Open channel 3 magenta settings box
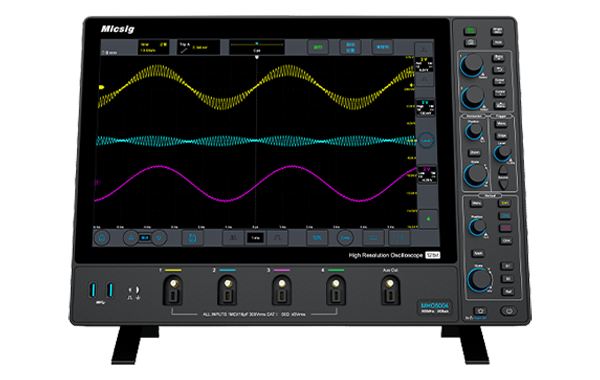This screenshot has height=380, width=600. point(426,175)
